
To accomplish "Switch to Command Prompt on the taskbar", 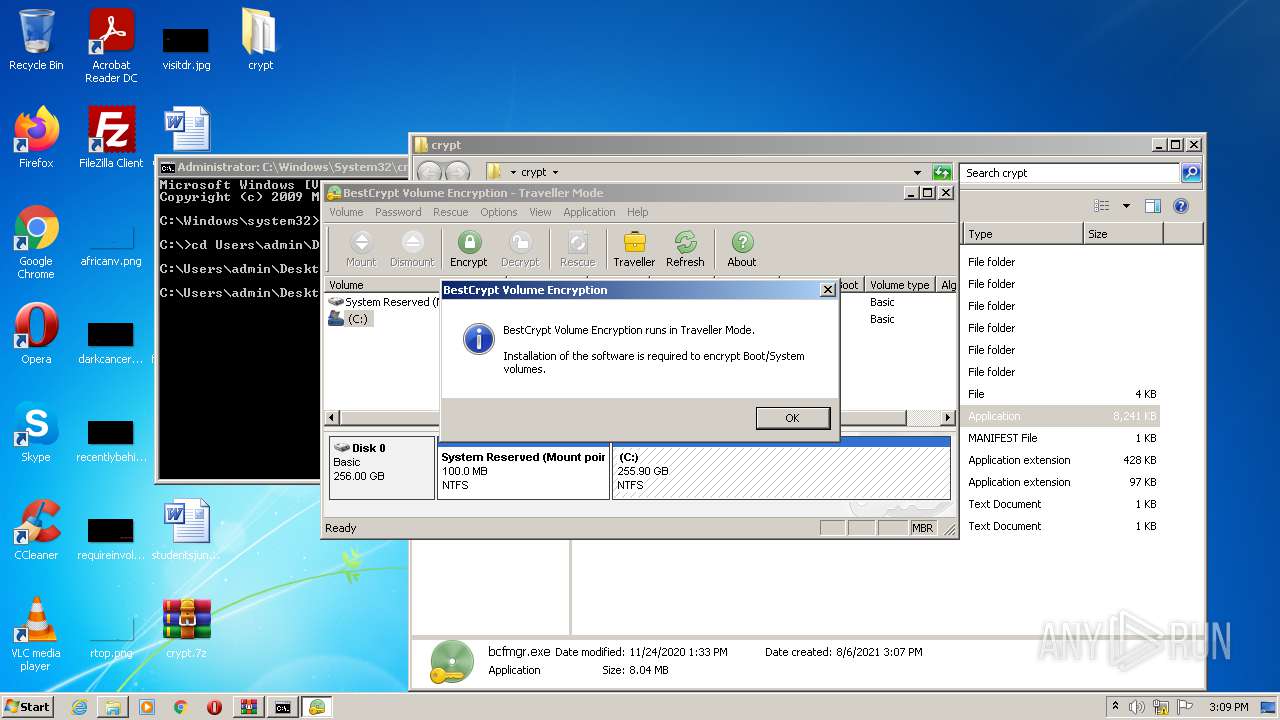I will [283, 707].
